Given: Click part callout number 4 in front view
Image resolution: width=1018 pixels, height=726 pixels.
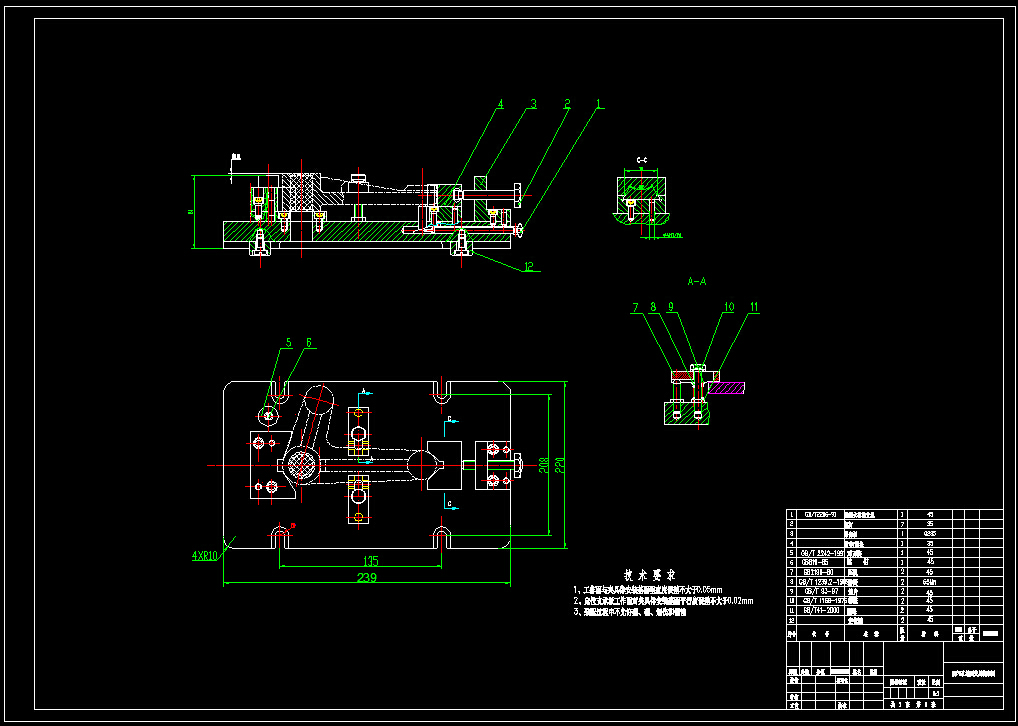Looking at the screenshot, I should point(500,103).
